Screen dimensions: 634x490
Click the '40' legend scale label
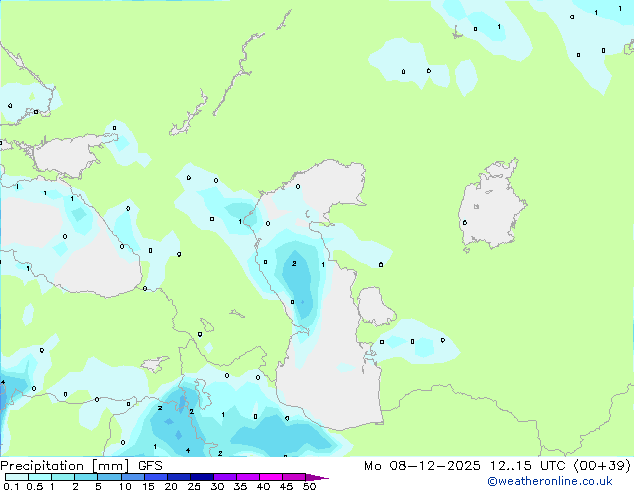(263, 486)
